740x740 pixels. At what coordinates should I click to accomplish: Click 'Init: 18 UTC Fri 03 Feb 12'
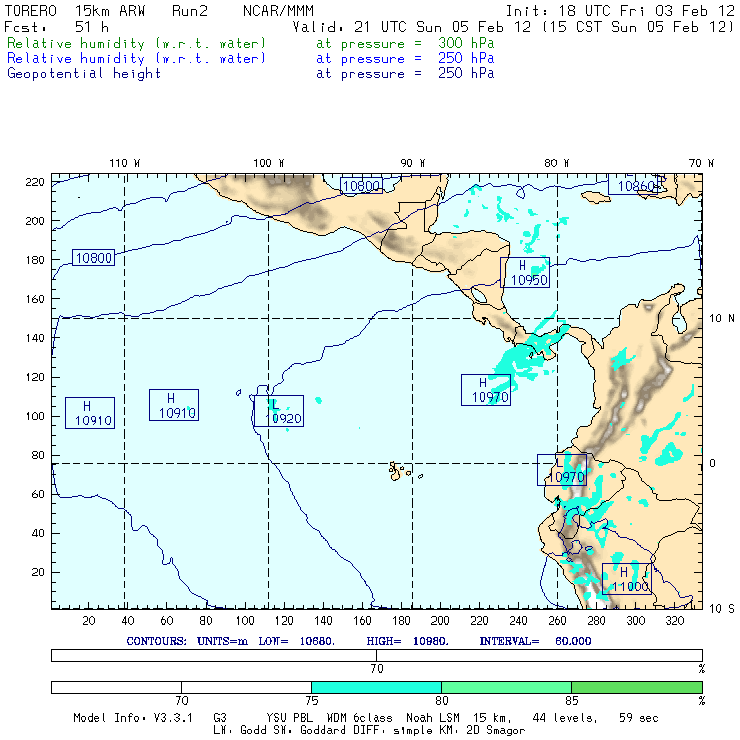coord(620,11)
